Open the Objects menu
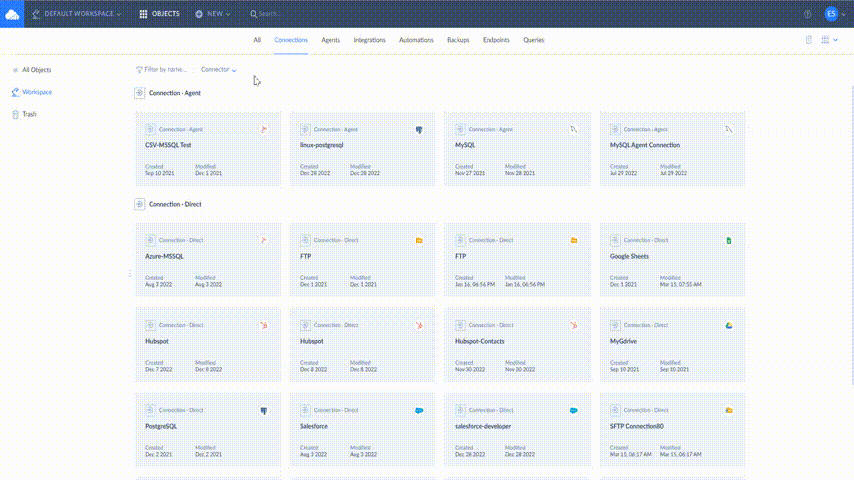 [x=160, y=14]
